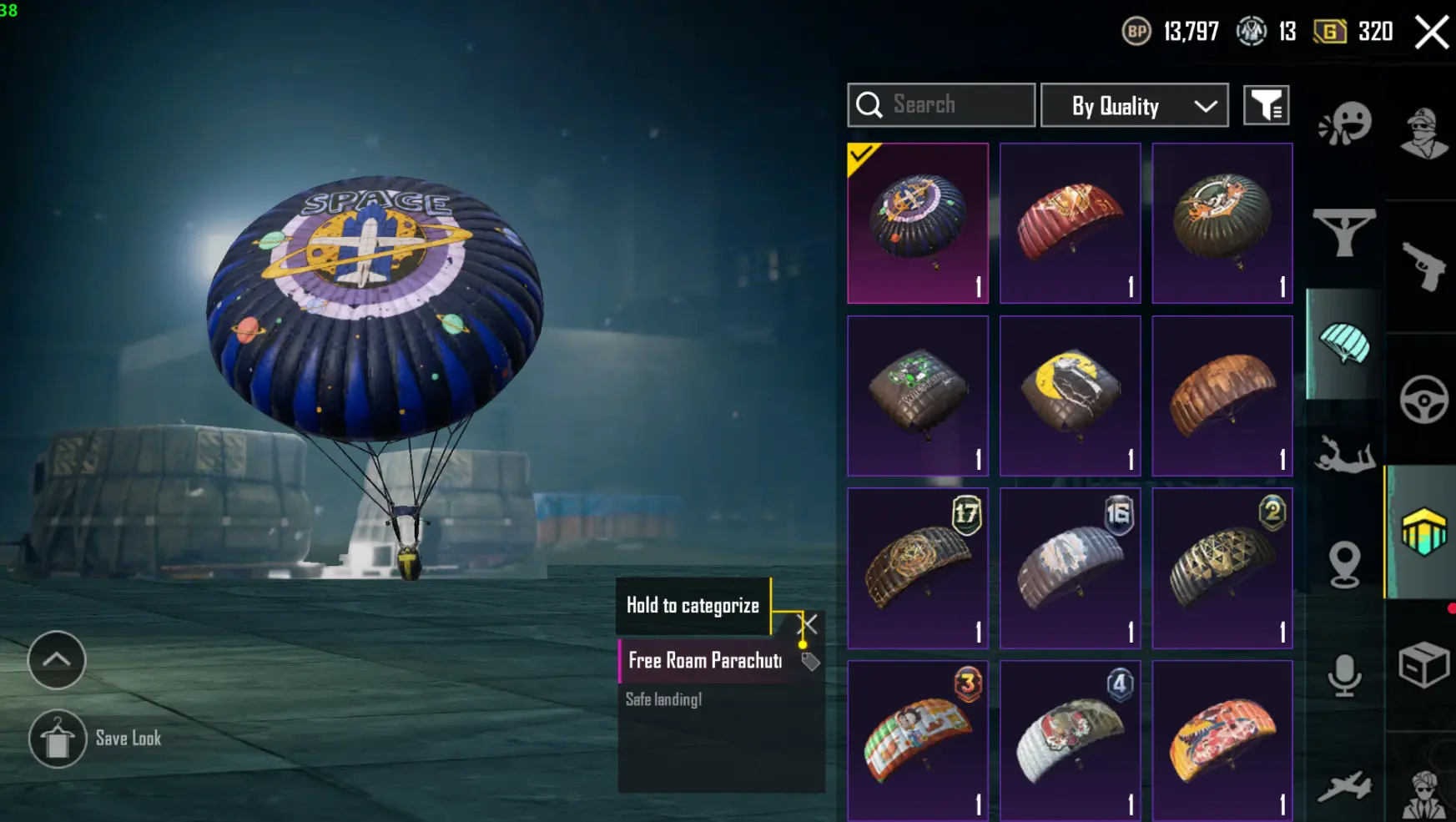
Task: Click Save Look button
Action: point(96,739)
